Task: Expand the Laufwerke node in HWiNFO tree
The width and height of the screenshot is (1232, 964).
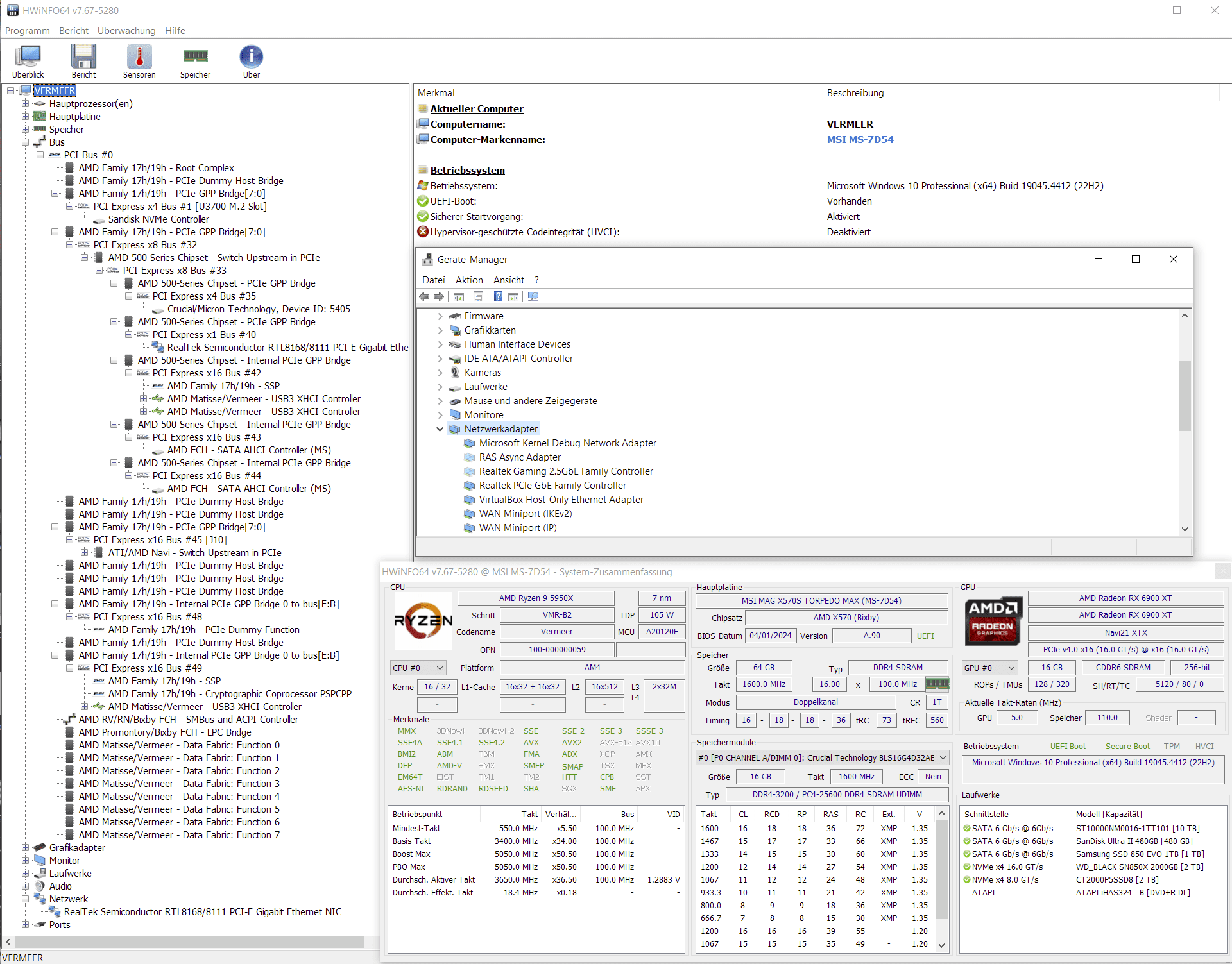Action: coord(25,874)
